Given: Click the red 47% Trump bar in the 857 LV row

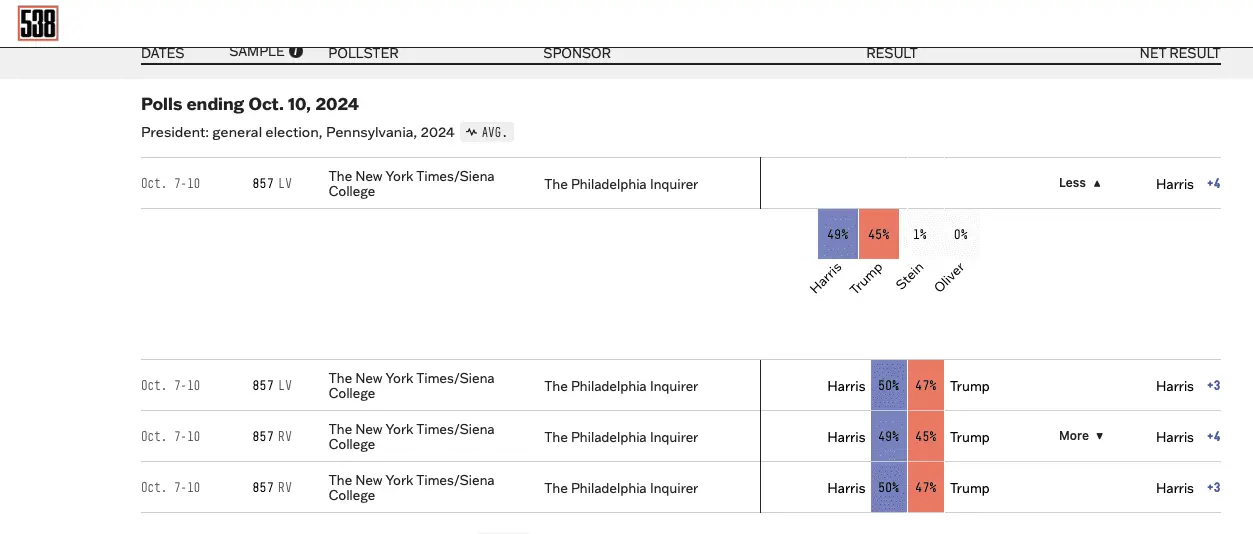Looking at the screenshot, I should click(x=926, y=386).
